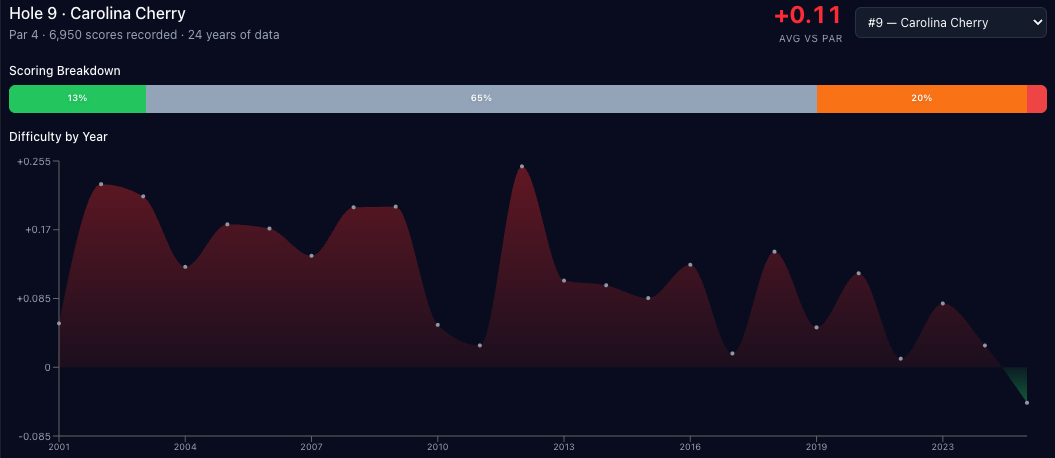This screenshot has height=458, width=1055.
Task: Click the Difficulty by Year heading
Action: tap(58, 136)
